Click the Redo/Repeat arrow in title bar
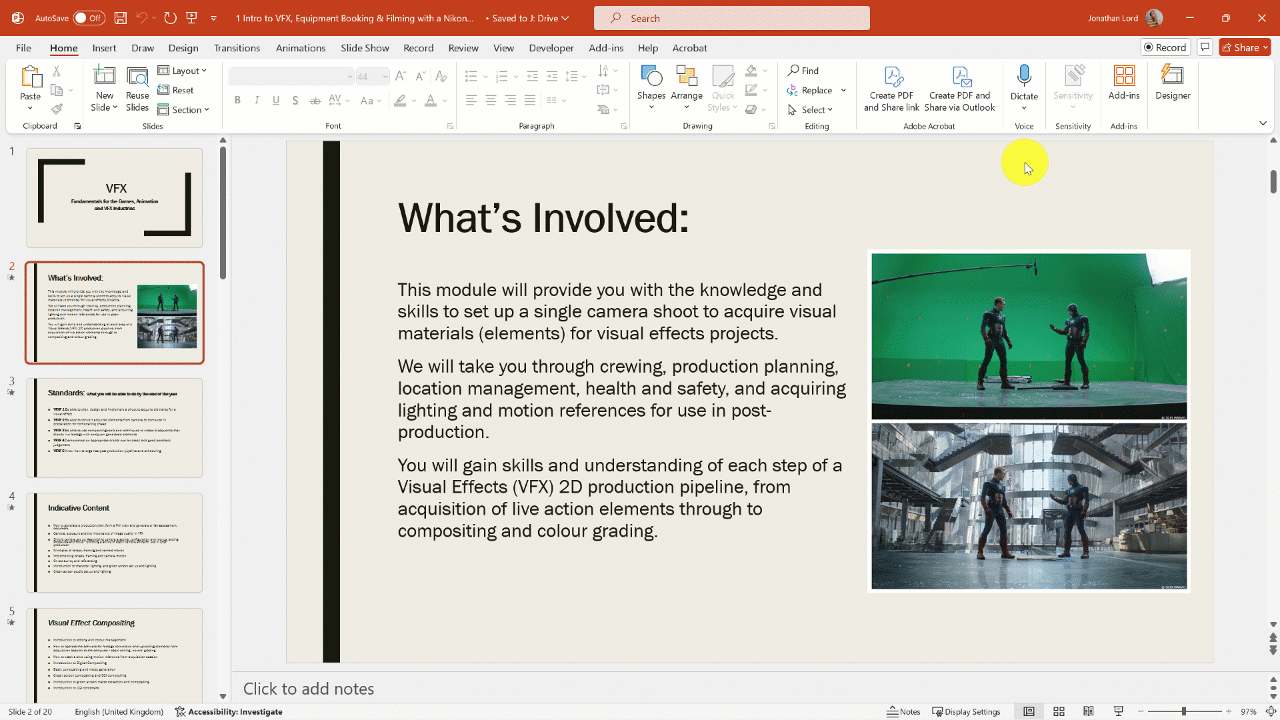1280x720 pixels. click(170, 18)
